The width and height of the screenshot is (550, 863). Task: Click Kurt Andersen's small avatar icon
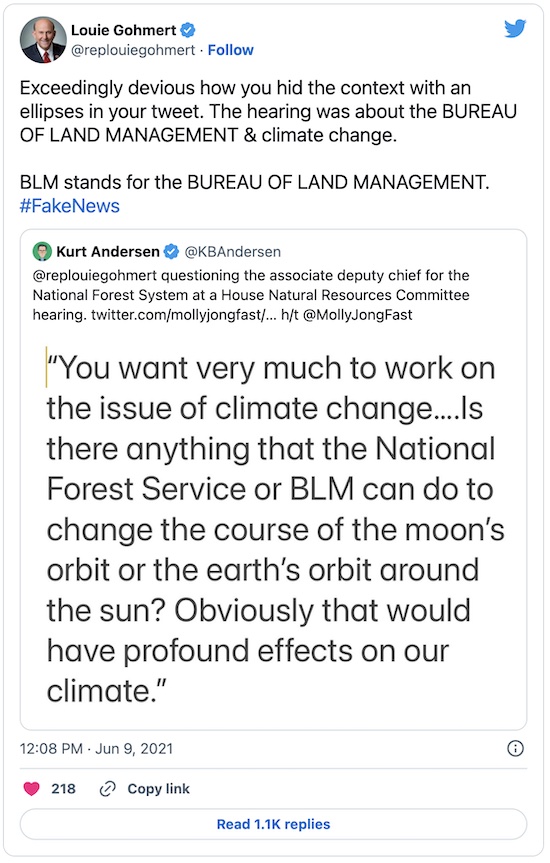point(42,252)
